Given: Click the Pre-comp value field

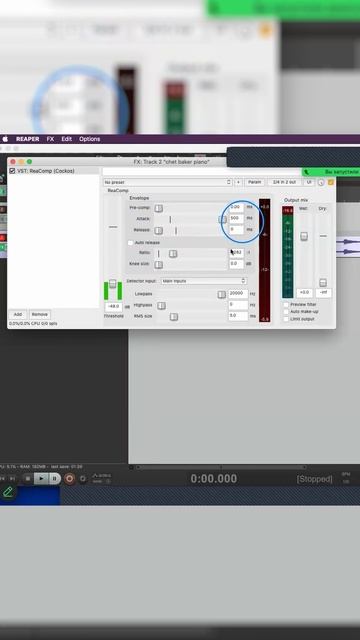Looking at the screenshot, I should point(236,207).
